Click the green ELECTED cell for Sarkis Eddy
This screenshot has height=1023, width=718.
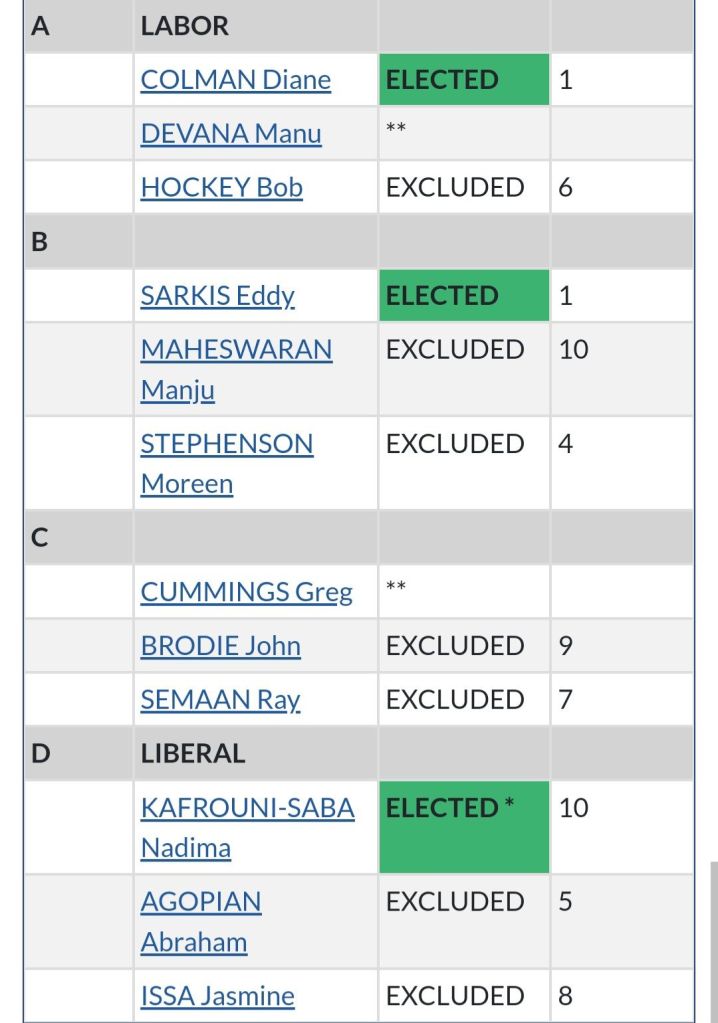(x=463, y=296)
